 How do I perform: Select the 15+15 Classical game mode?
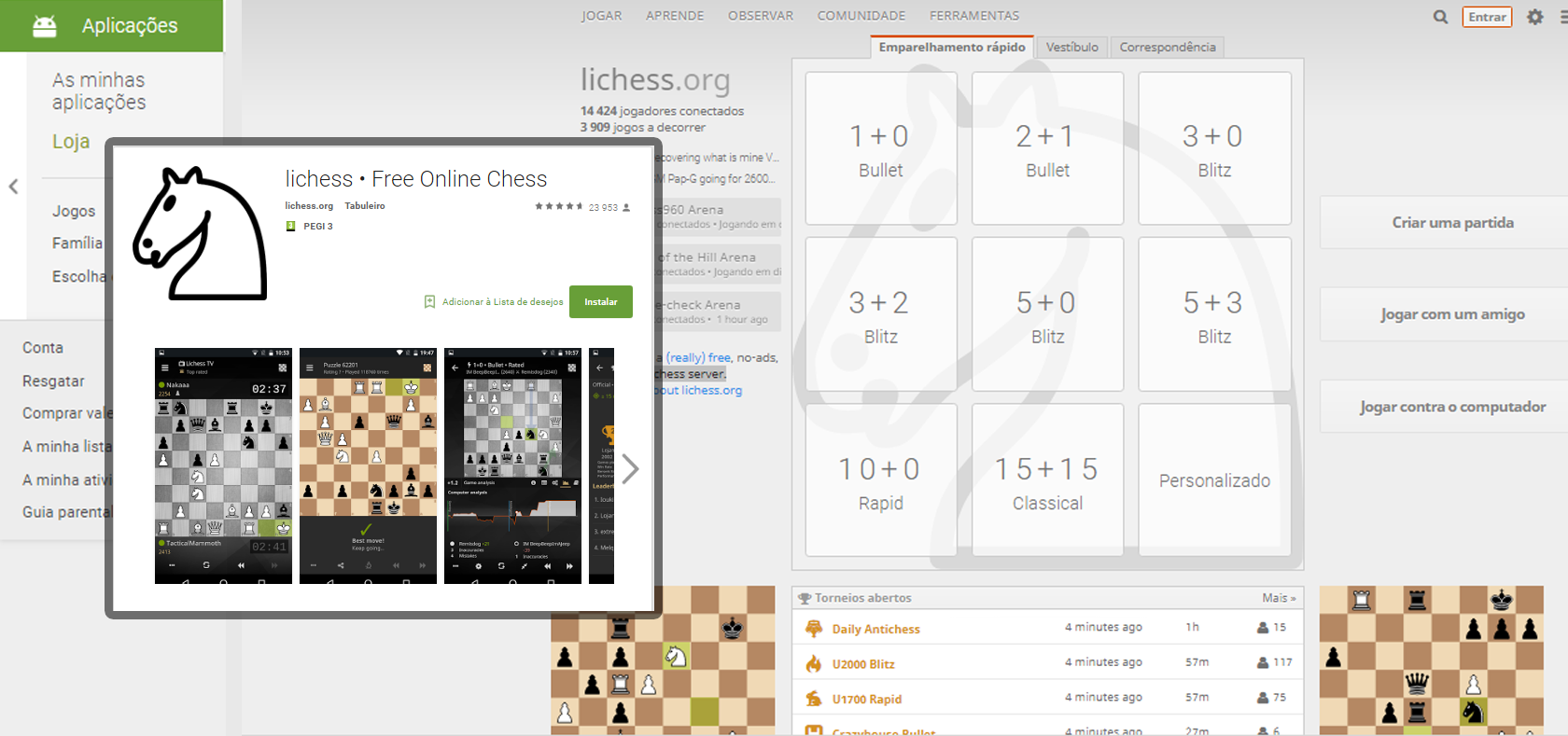point(1047,480)
